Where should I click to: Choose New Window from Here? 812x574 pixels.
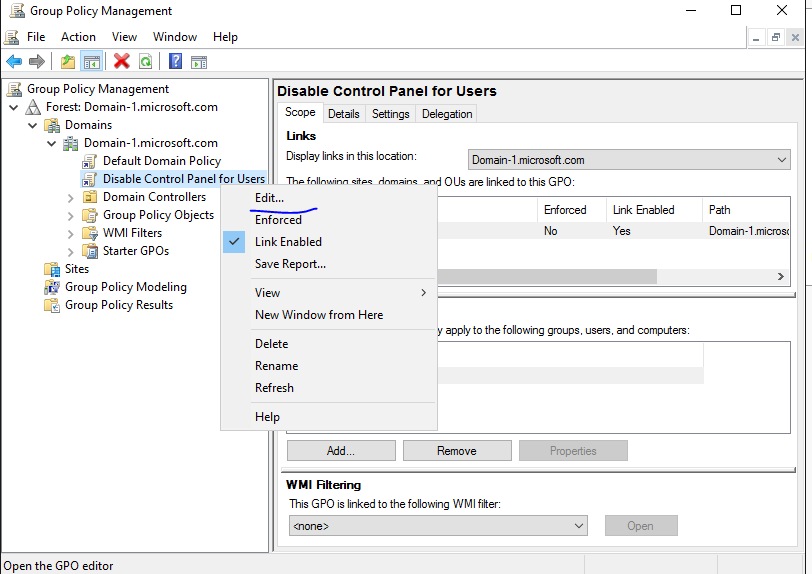tap(319, 314)
